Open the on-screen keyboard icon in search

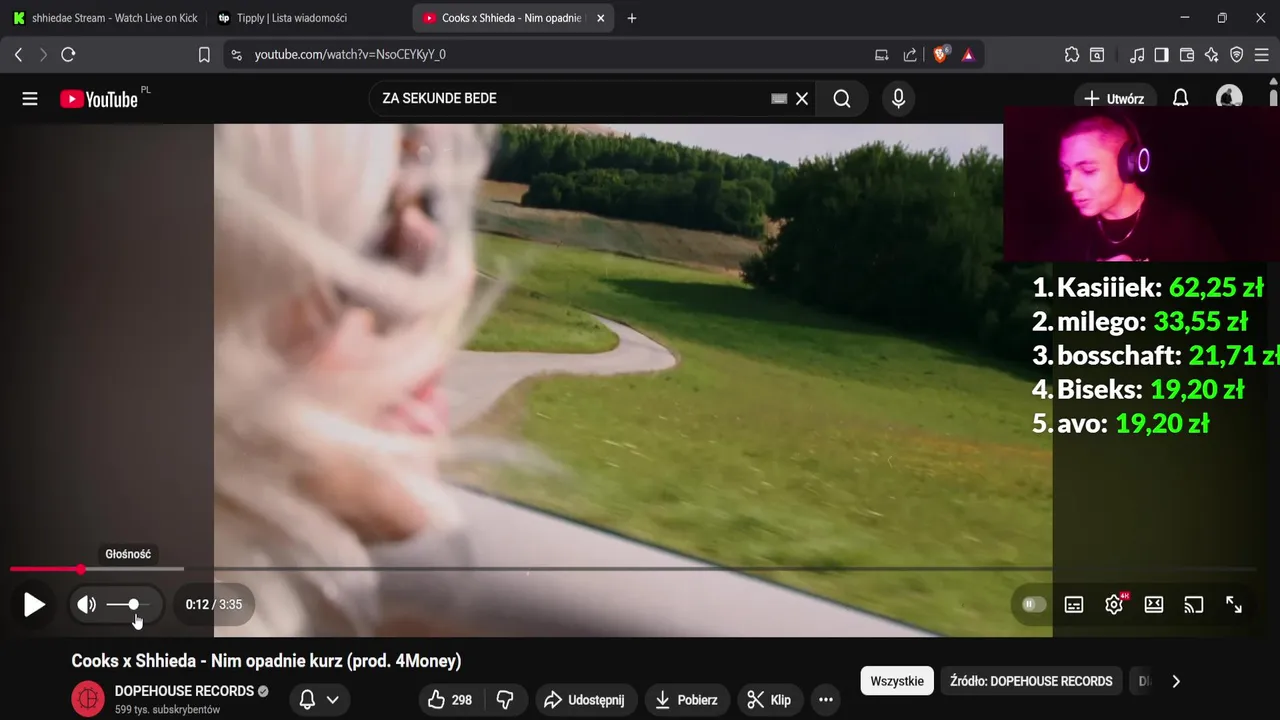tap(779, 98)
